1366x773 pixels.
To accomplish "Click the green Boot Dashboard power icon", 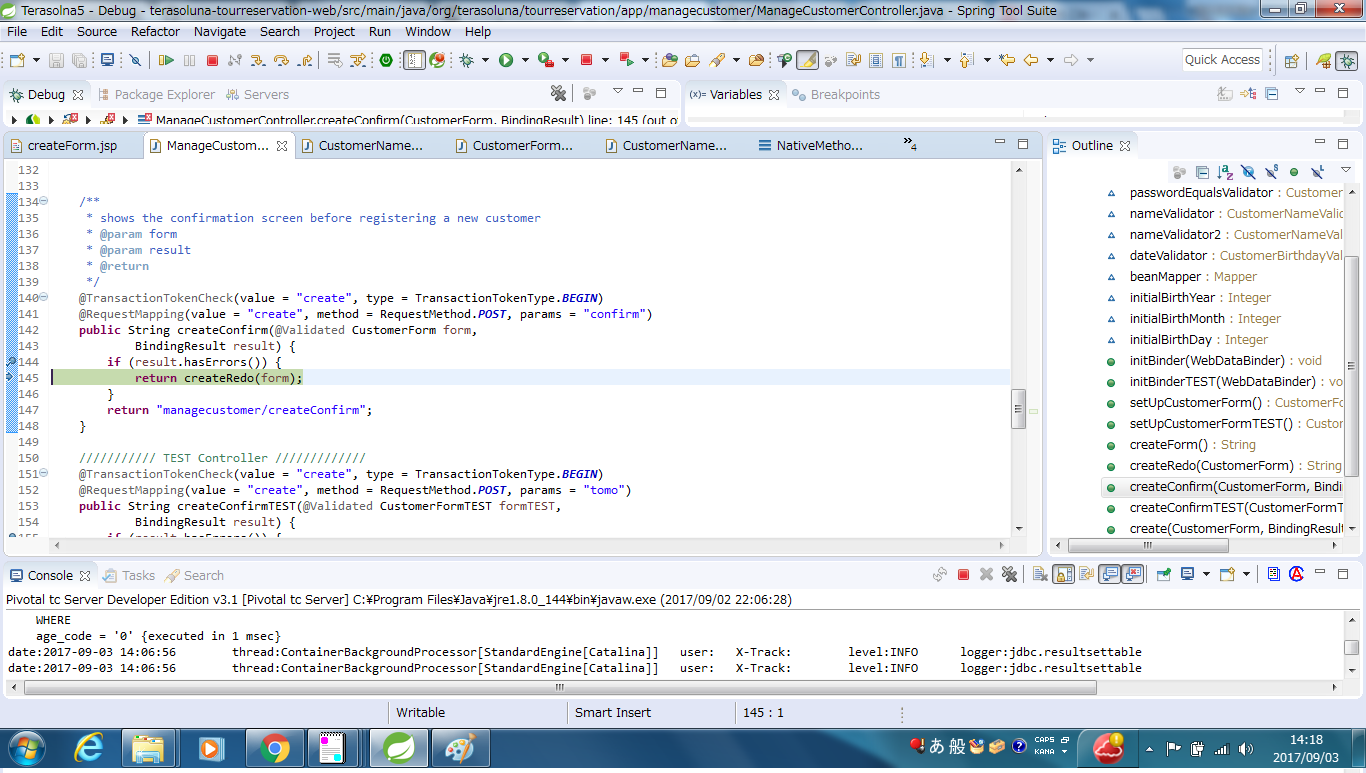I will point(386,60).
